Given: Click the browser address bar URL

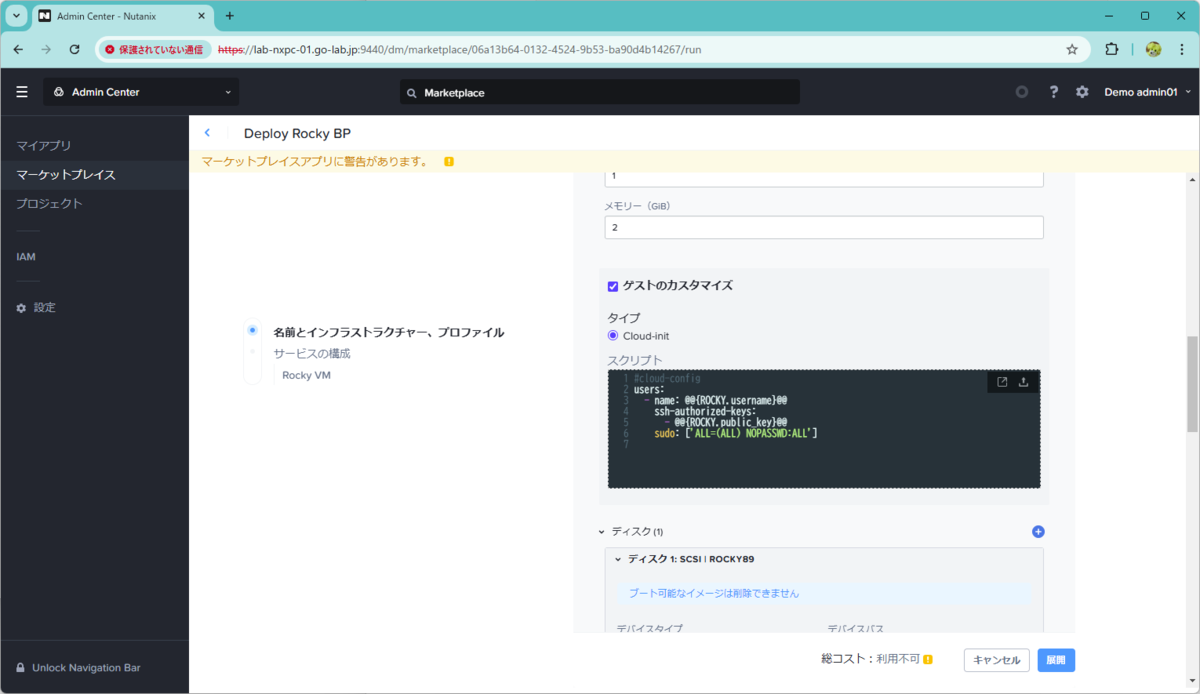Looking at the screenshot, I should [x=459, y=49].
